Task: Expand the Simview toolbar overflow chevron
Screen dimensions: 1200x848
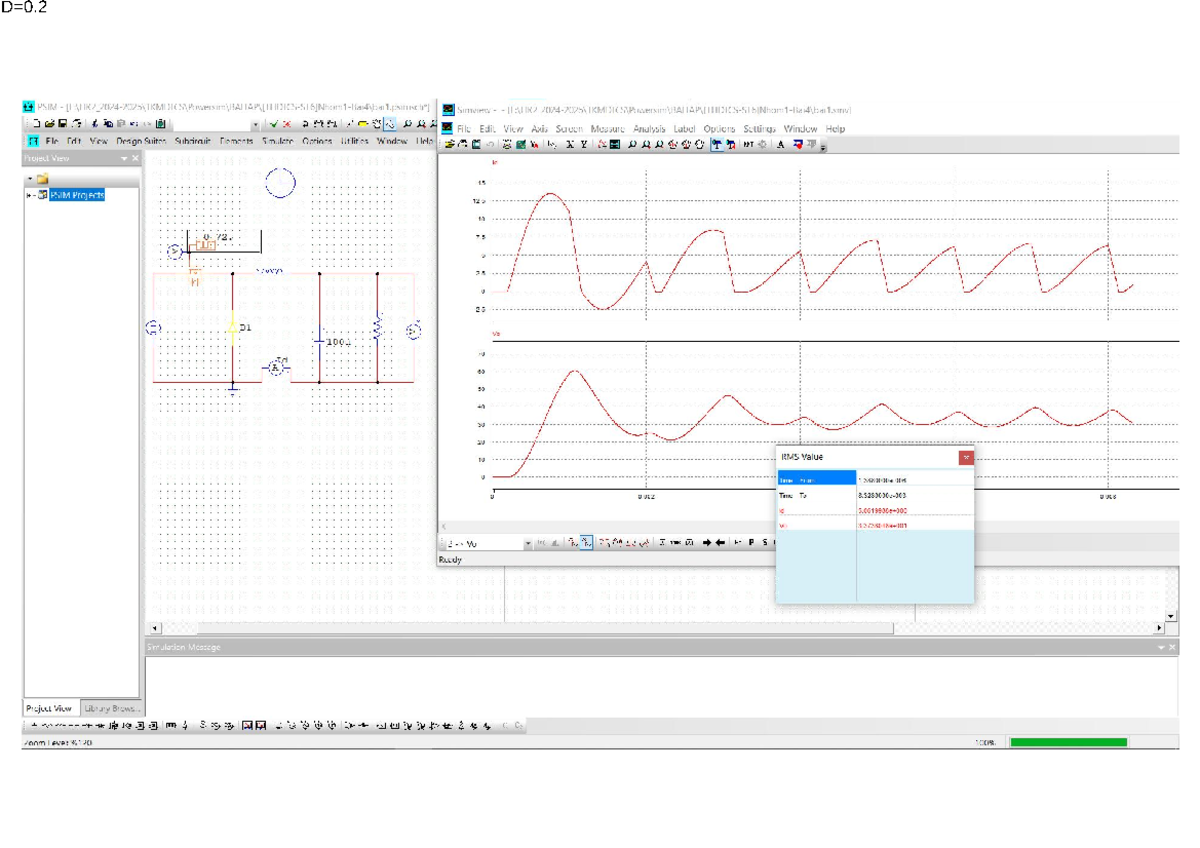Action: (823, 146)
